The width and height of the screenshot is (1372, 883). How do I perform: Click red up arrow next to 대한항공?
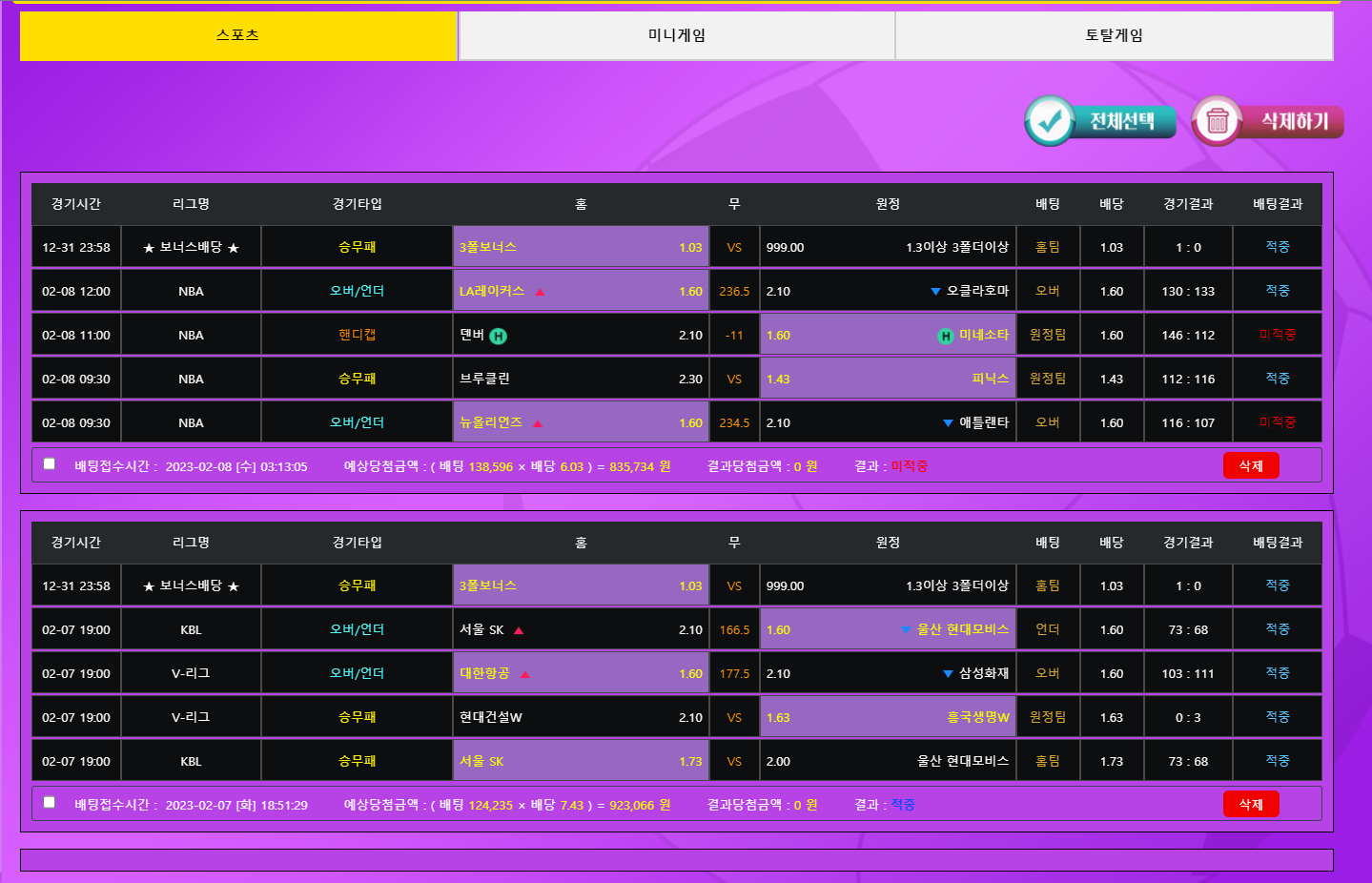(525, 674)
